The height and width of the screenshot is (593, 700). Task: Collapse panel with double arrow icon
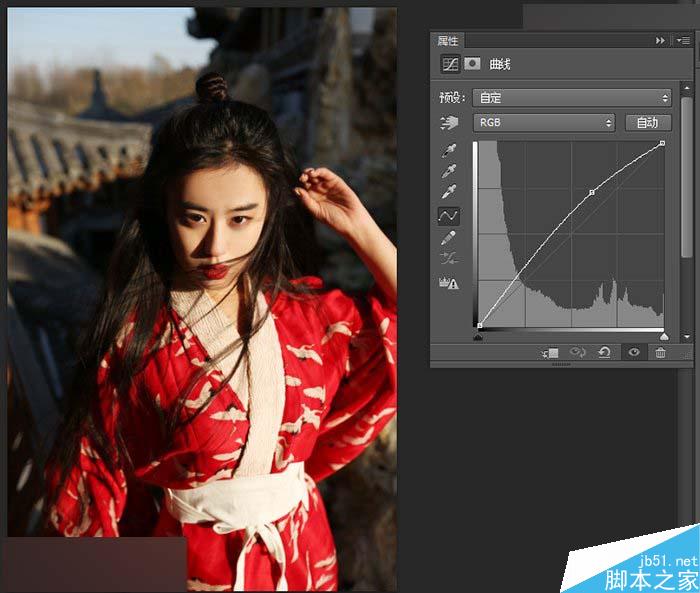[660, 41]
